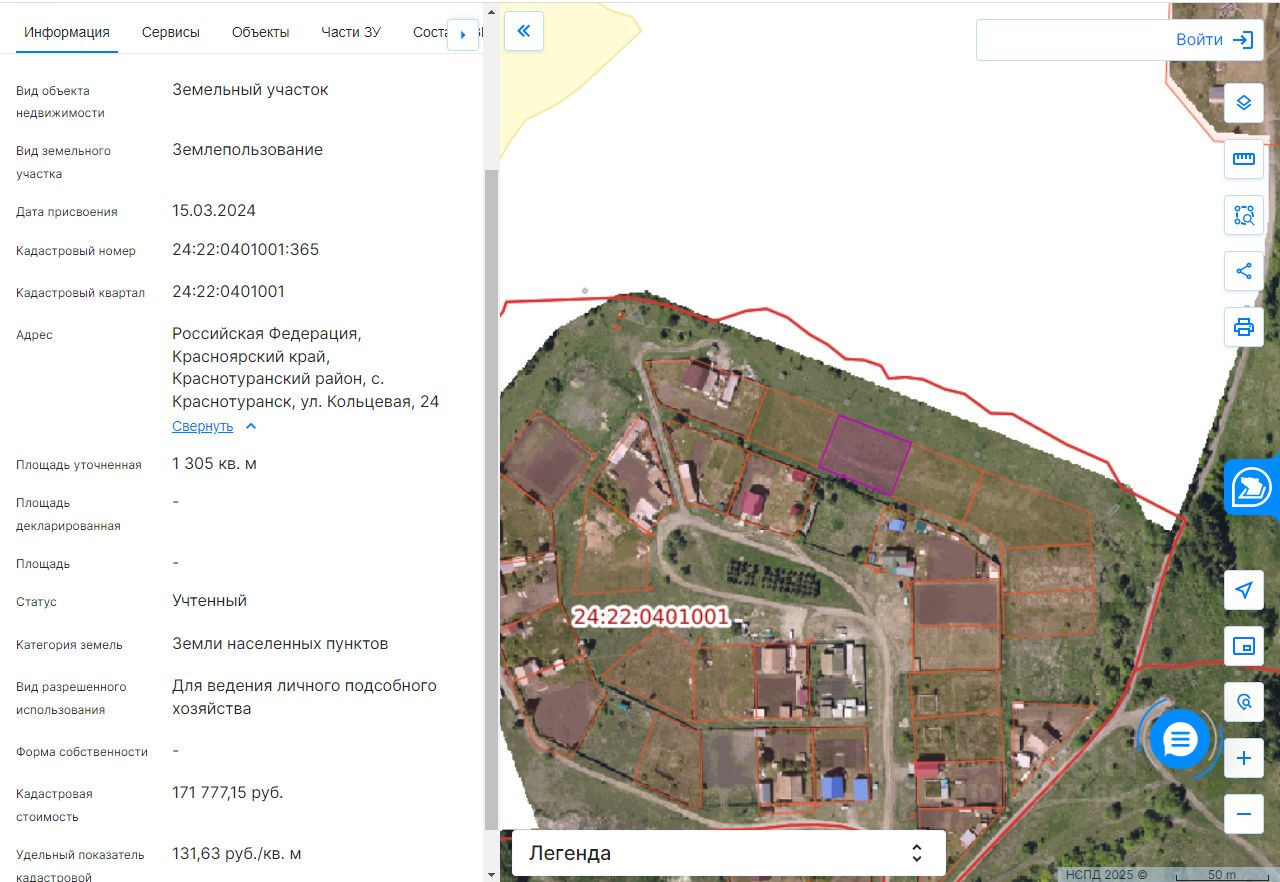Click the value Земельный участок
The width and height of the screenshot is (1280, 882).
click(250, 89)
